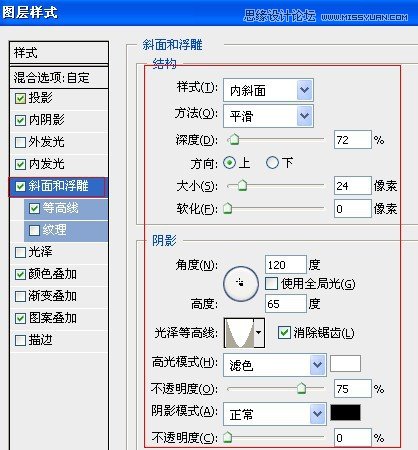Click the 大小 size slider handle
Screen dimensions: 418x450
click(242, 185)
